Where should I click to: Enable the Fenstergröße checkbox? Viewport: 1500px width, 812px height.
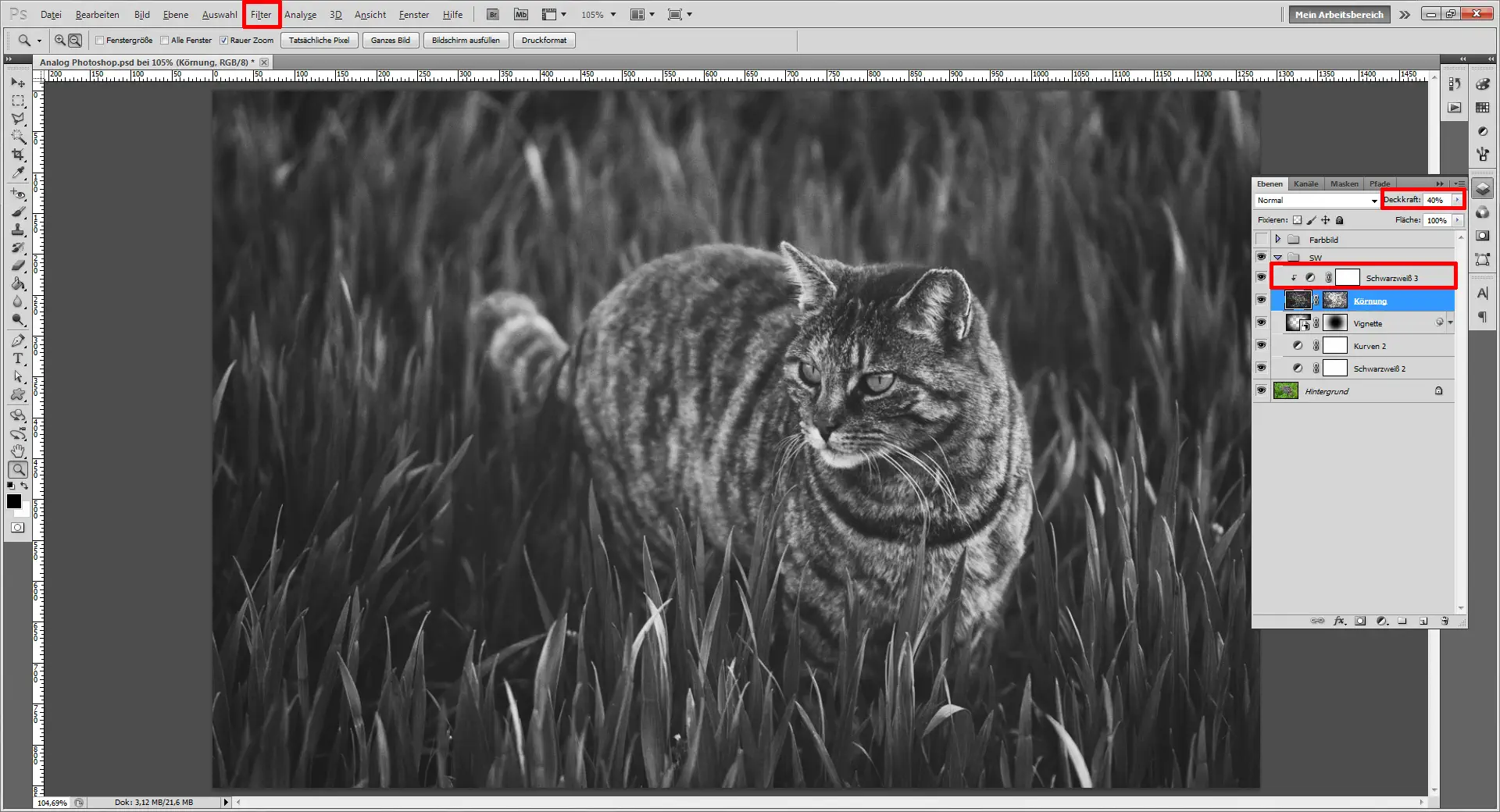(100, 40)
